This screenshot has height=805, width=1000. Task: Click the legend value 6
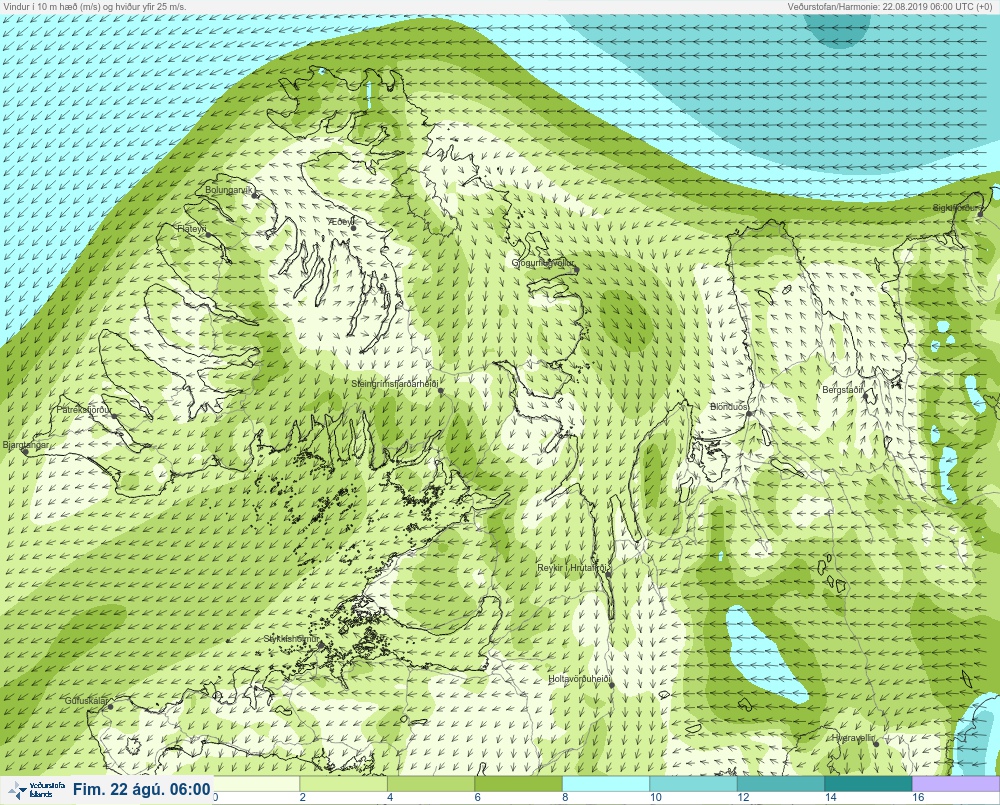478,797
